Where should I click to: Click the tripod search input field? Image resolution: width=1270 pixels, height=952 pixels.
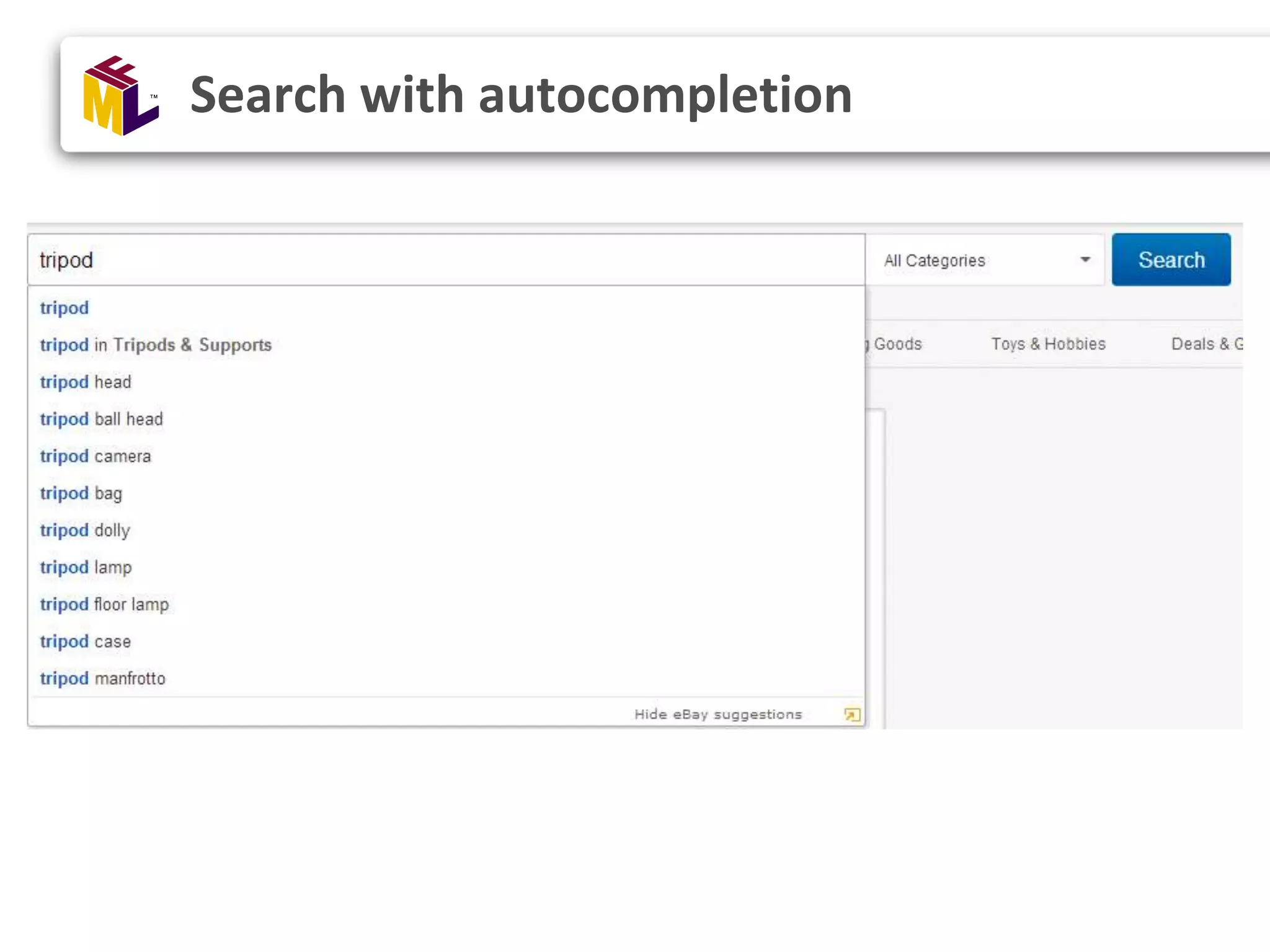pyautogui.click(x=446, y=260)
